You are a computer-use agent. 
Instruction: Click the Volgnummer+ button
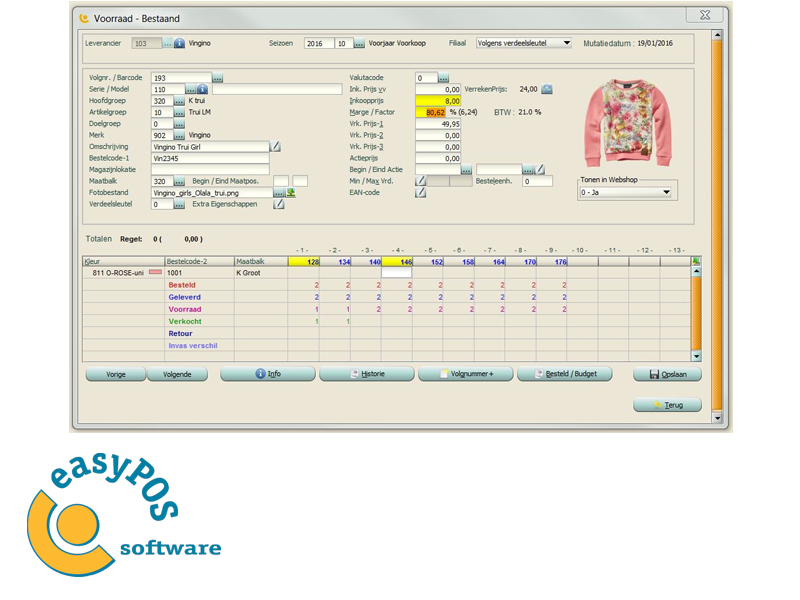pos(466,373)
